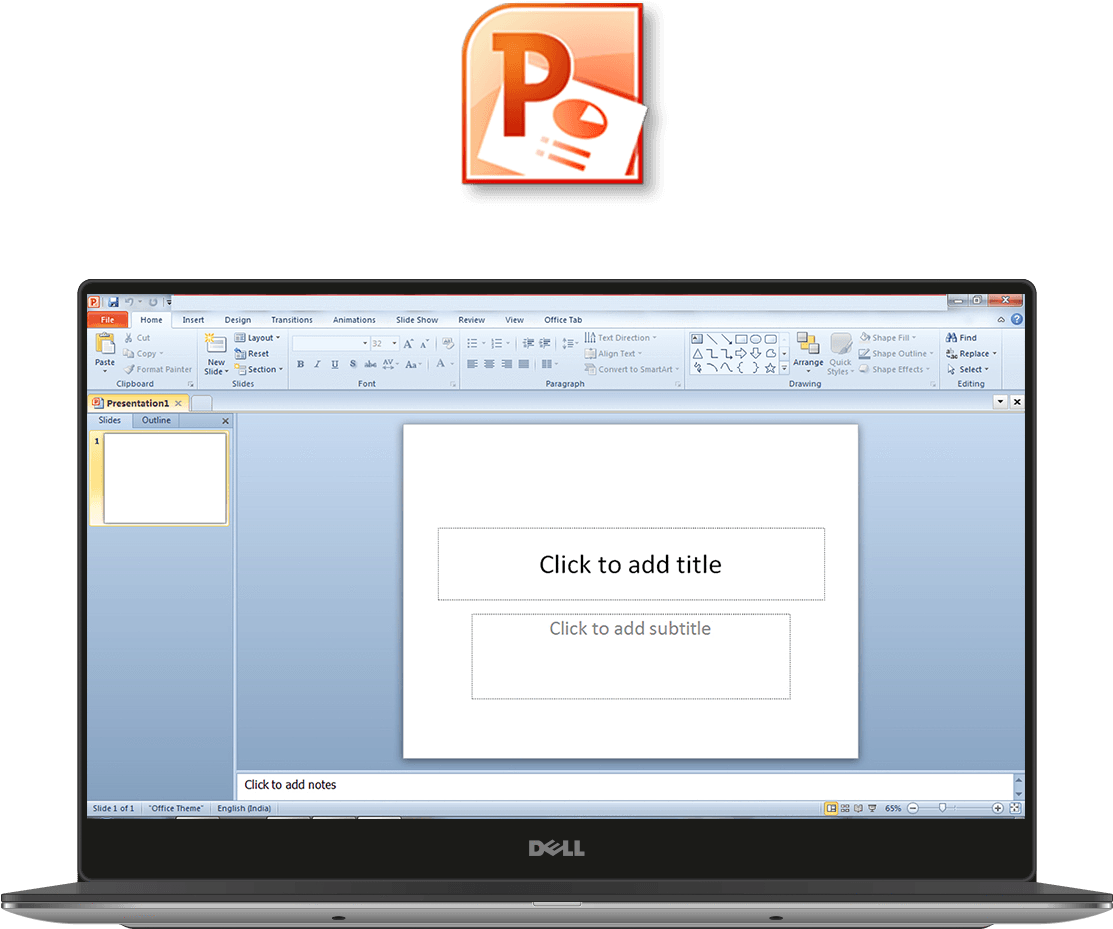Toggle Italic formatting
The image size is (1113, 929).
pyautogui.click(x=317, y=364)
